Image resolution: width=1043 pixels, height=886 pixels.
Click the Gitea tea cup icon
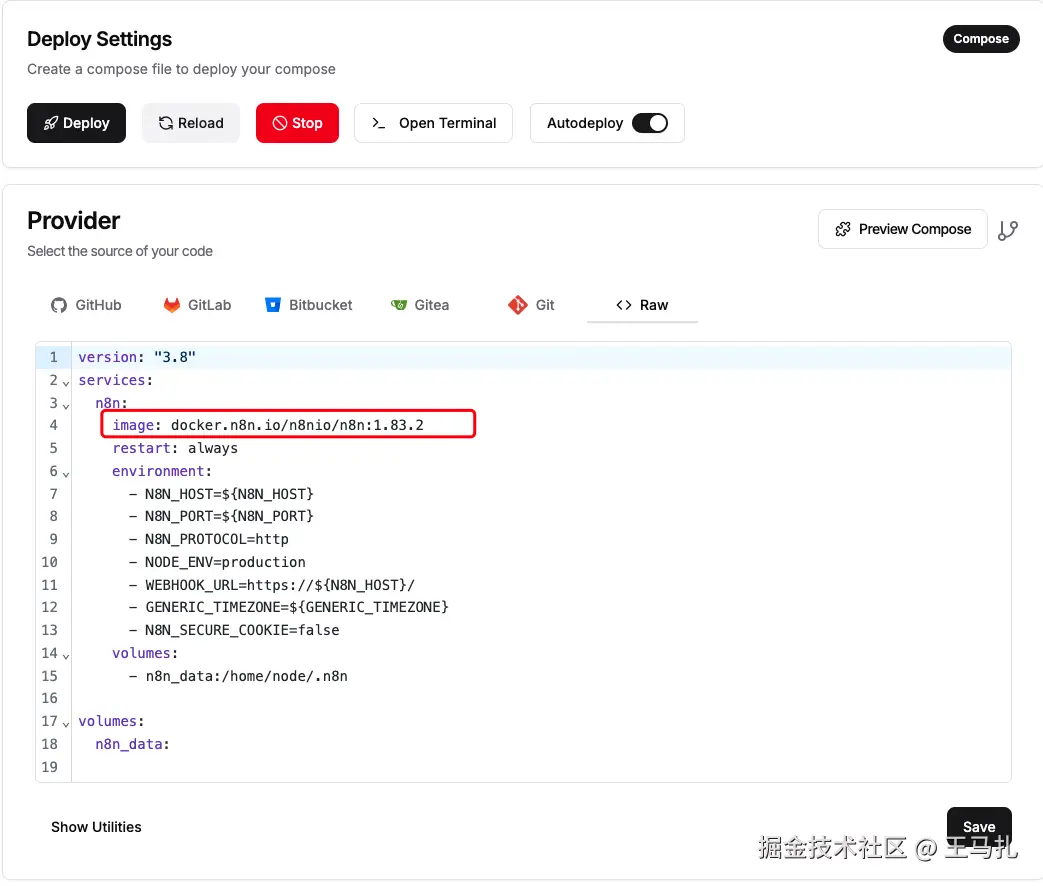click(398, 305)
